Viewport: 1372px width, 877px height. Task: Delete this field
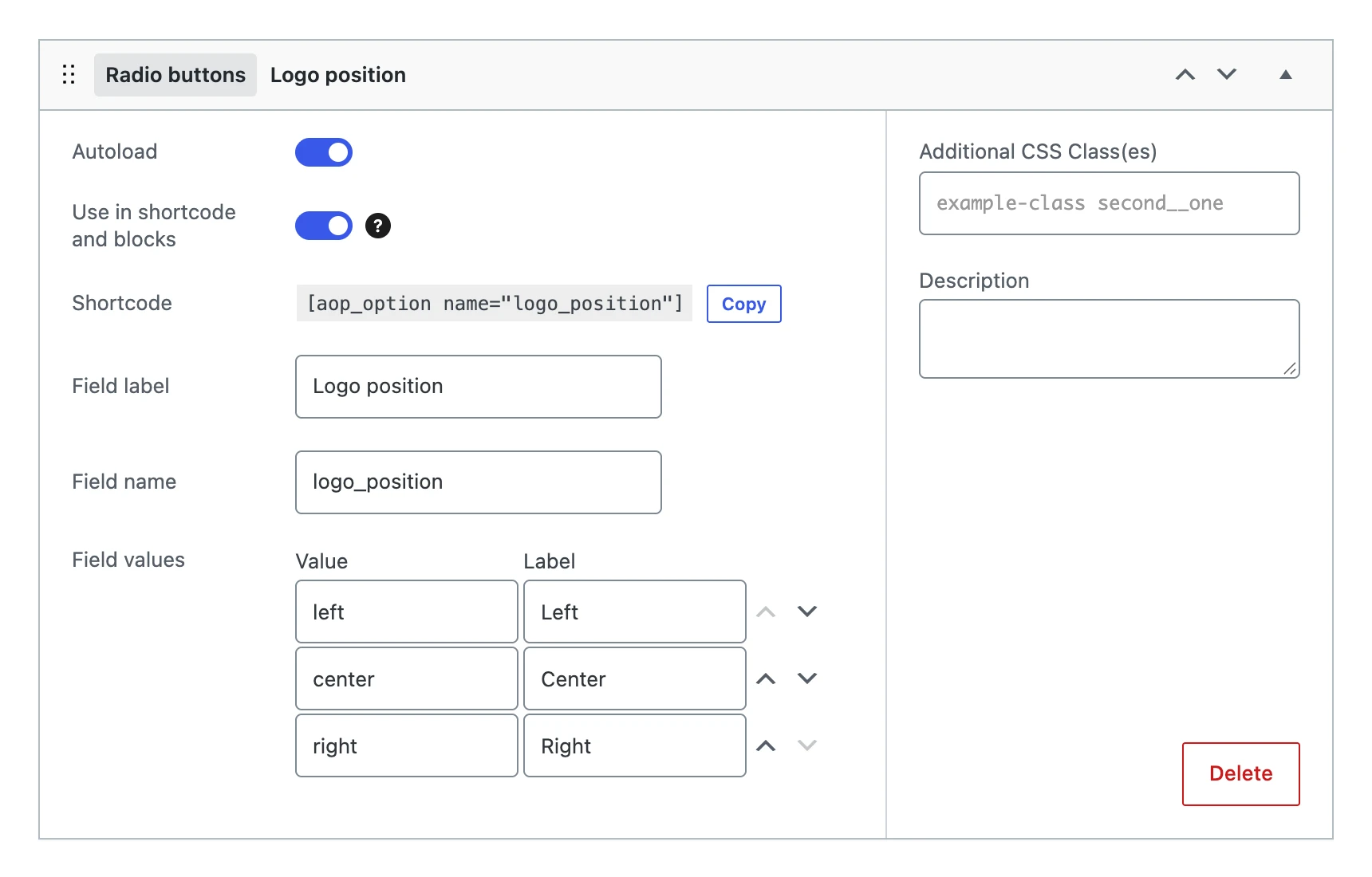(1241, 774)
